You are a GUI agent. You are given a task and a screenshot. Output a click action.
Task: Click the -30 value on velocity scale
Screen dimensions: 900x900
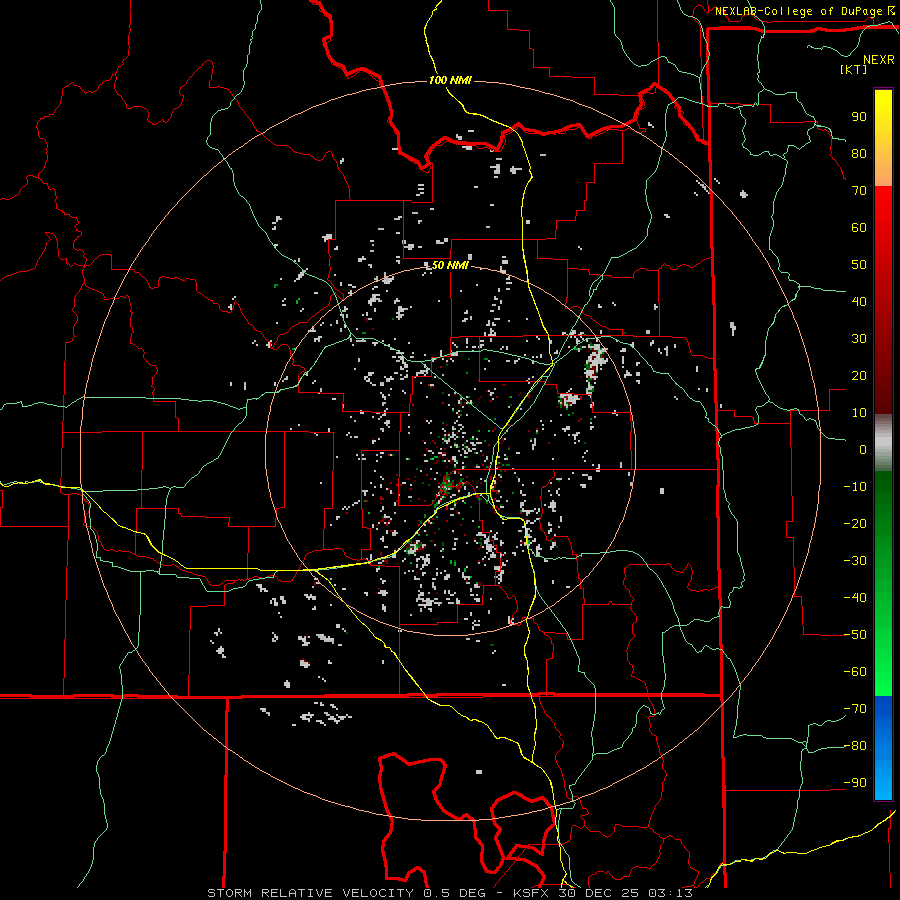coord(855,561)
